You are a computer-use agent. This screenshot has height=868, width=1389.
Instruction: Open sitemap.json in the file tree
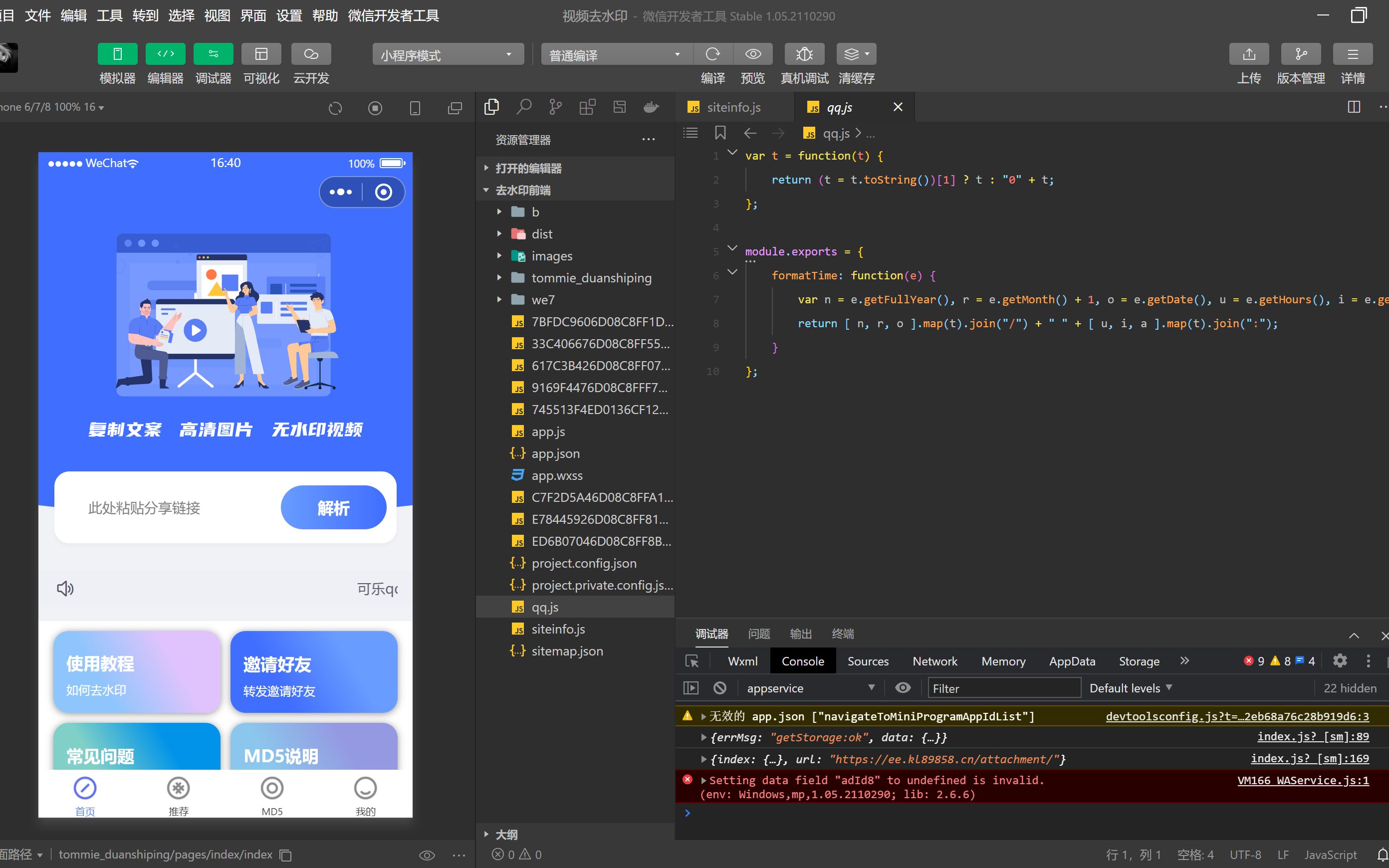coord(575,651)
